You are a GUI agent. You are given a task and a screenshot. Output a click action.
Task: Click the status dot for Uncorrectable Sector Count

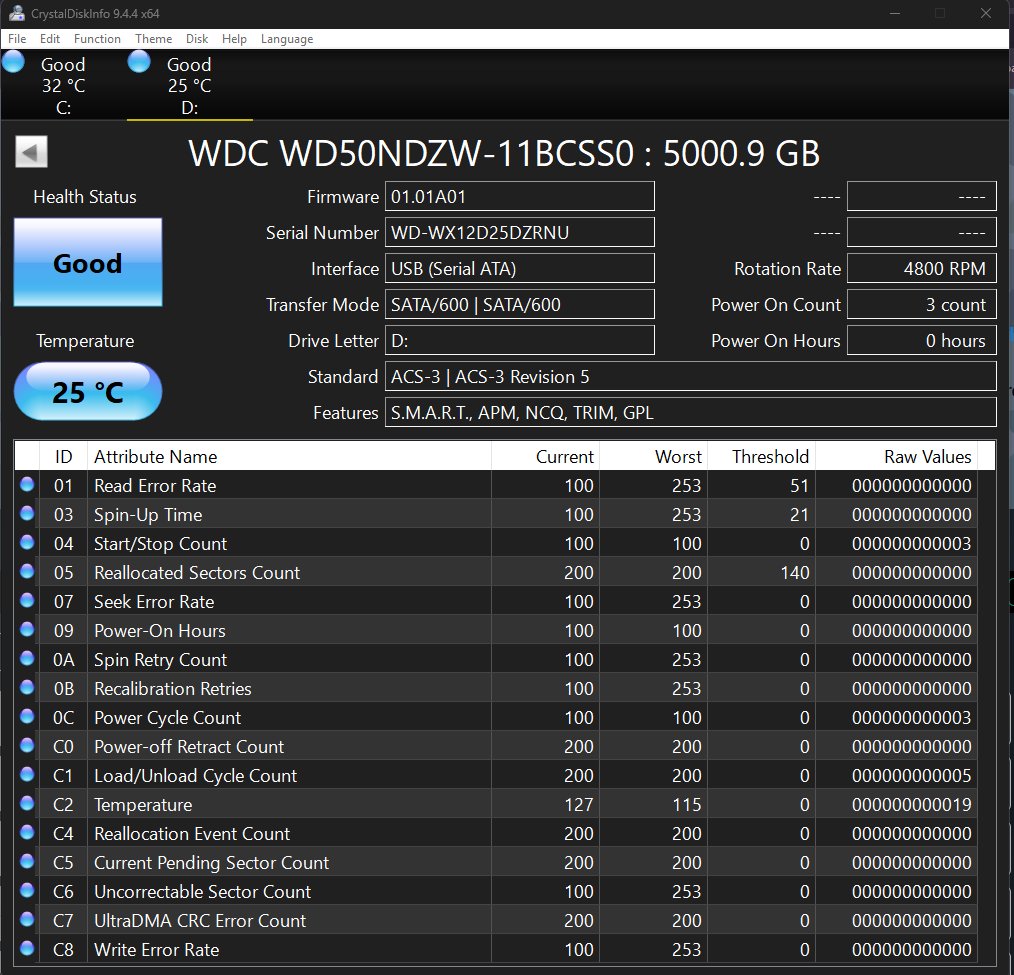point(27,890)
